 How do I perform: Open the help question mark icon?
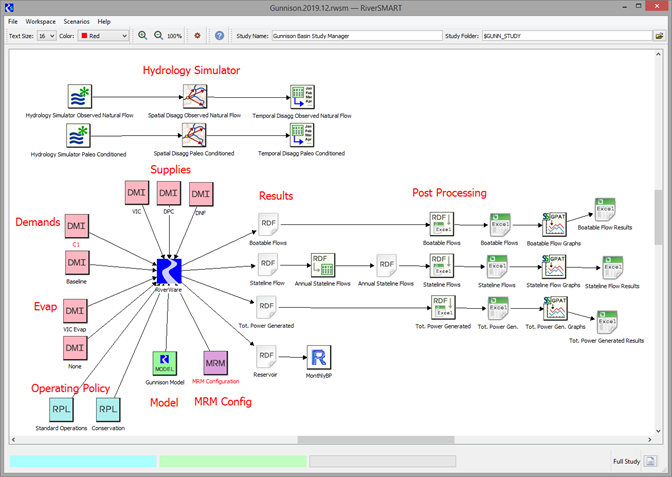coord(219,36)
